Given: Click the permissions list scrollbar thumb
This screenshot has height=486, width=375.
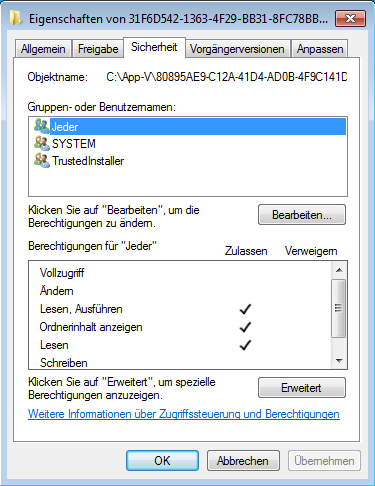Looking at the screenshot, I should click(339, 308).
